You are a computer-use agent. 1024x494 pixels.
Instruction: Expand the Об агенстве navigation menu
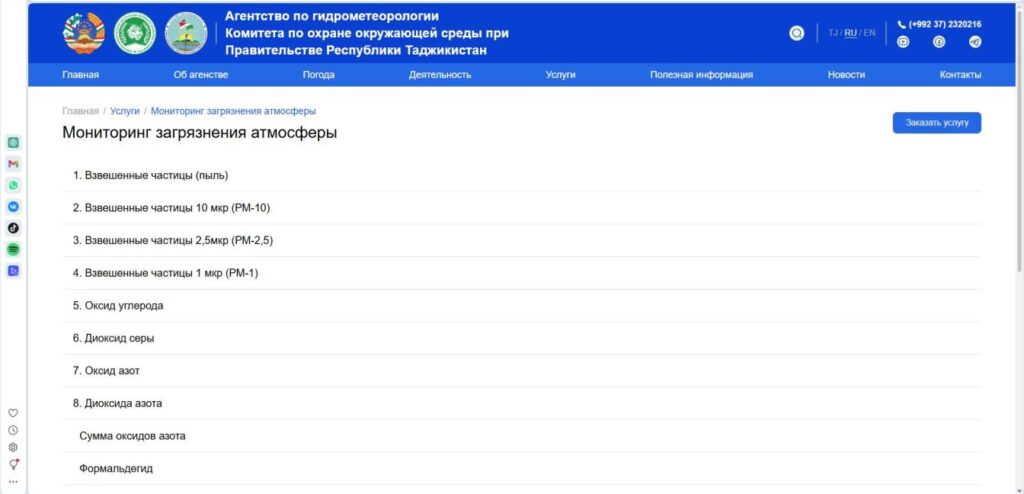pos(201,75)
